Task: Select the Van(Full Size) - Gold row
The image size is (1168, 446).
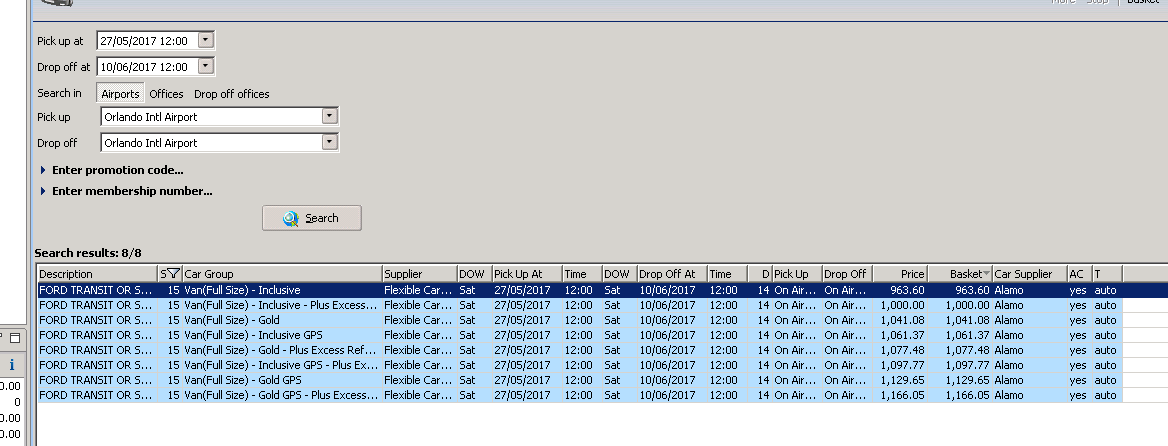Action: [x=580, y=320]
